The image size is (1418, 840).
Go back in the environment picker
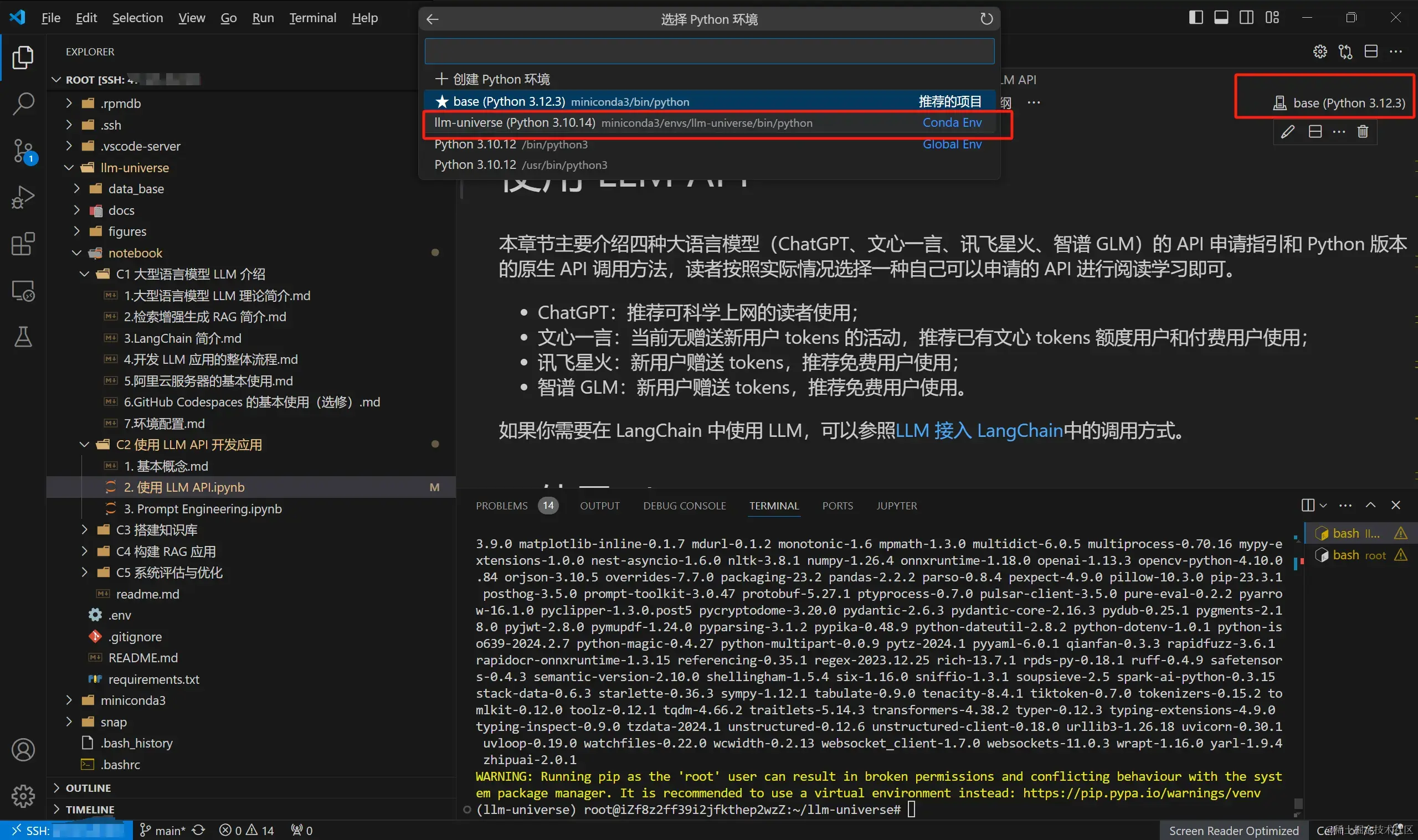[x=433, y=19]
